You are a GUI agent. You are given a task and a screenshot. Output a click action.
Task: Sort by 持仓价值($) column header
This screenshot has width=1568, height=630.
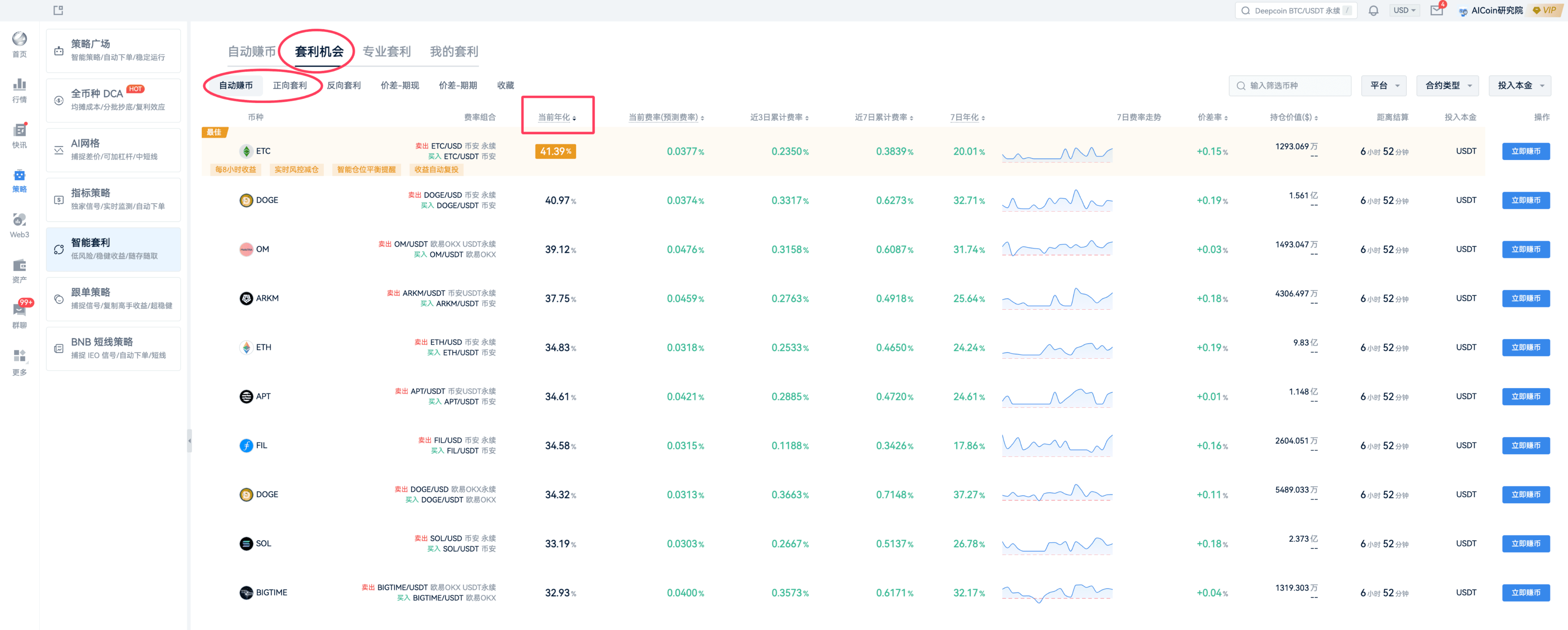pyautogui.click(x=1294, y=117)
